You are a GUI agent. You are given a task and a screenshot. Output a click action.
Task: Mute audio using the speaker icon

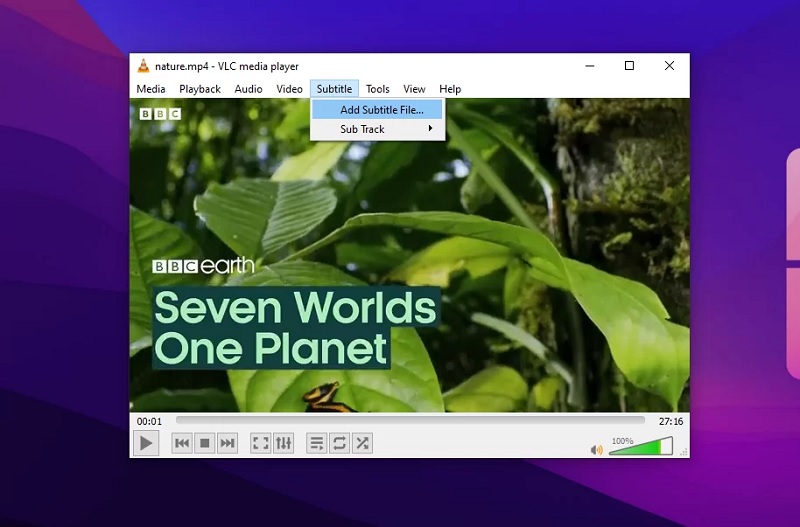pos(597,449)
